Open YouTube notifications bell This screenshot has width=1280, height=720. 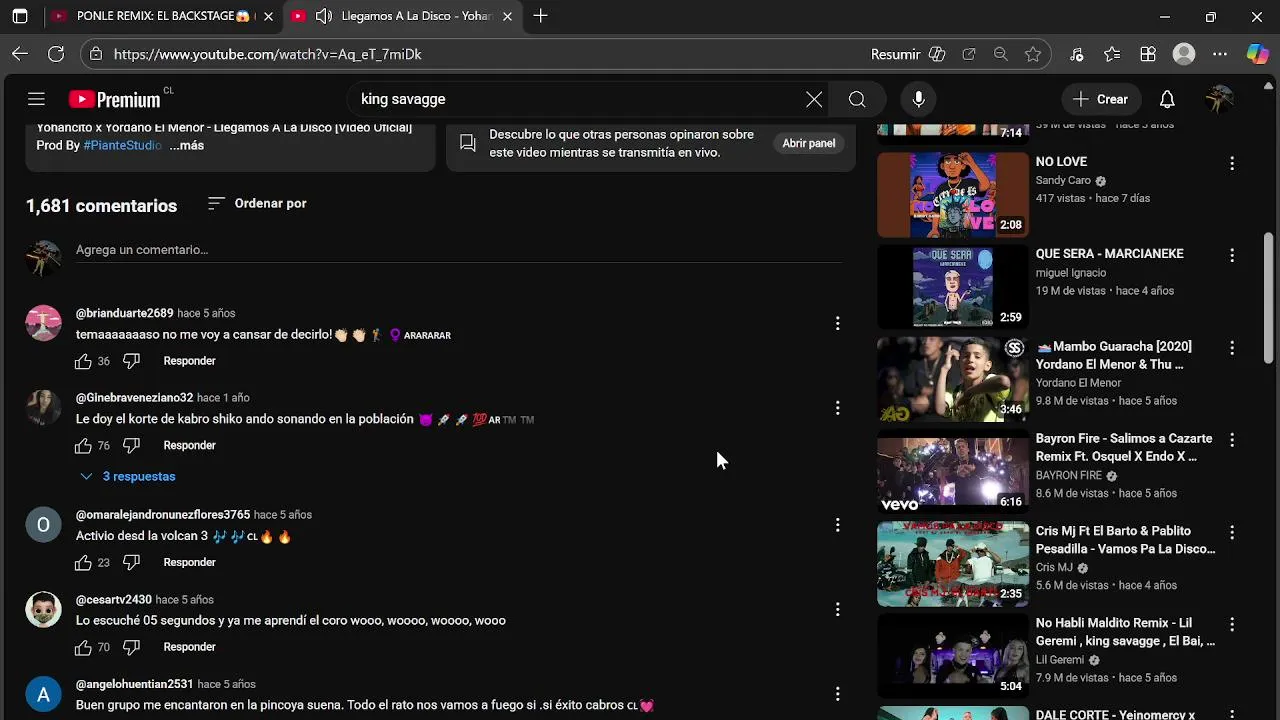pos(1167,99)
